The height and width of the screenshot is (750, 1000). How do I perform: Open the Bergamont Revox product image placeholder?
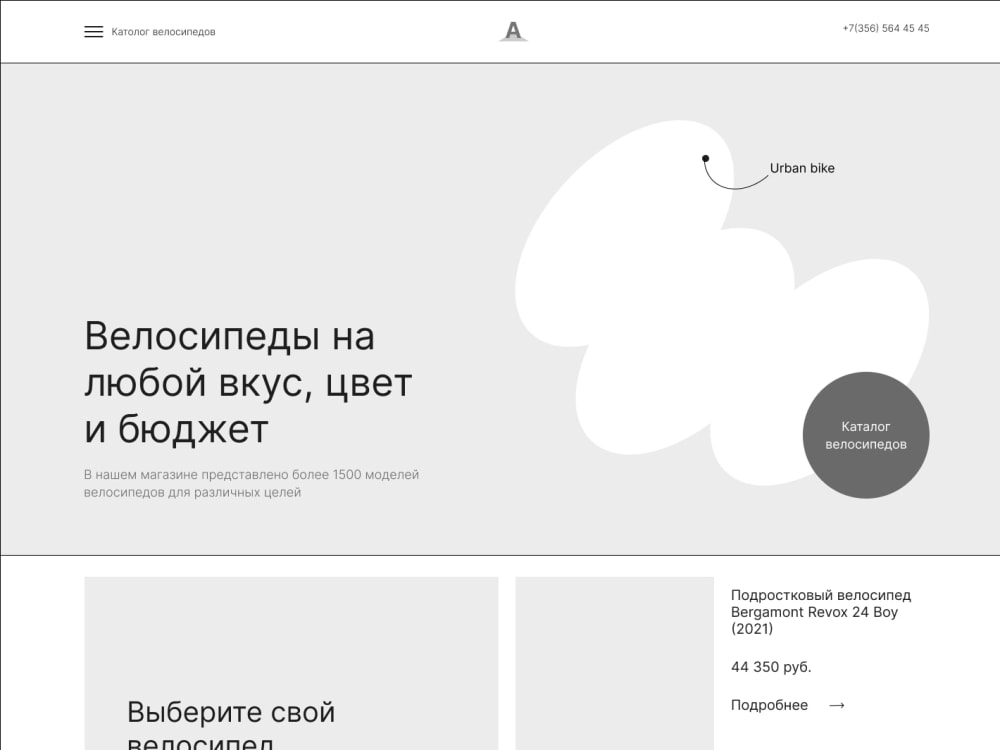tap(614, 663)
